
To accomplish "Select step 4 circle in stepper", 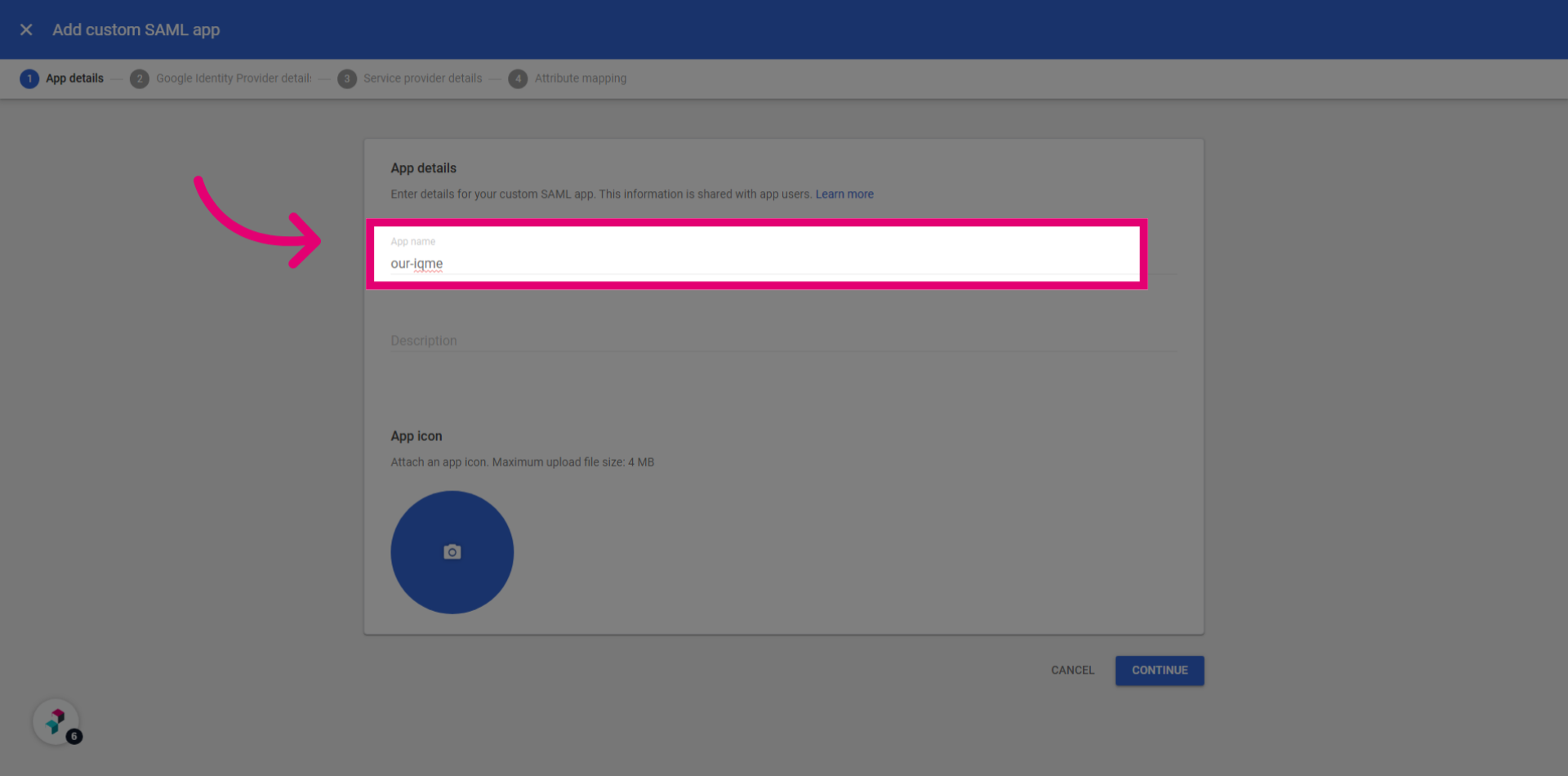I will [518, 78].
